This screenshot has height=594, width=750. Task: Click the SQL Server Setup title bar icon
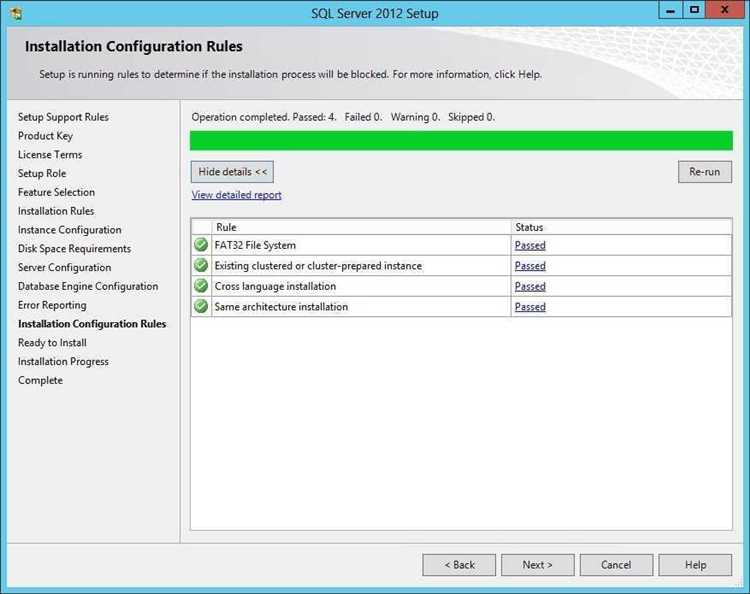pos(16,13)
